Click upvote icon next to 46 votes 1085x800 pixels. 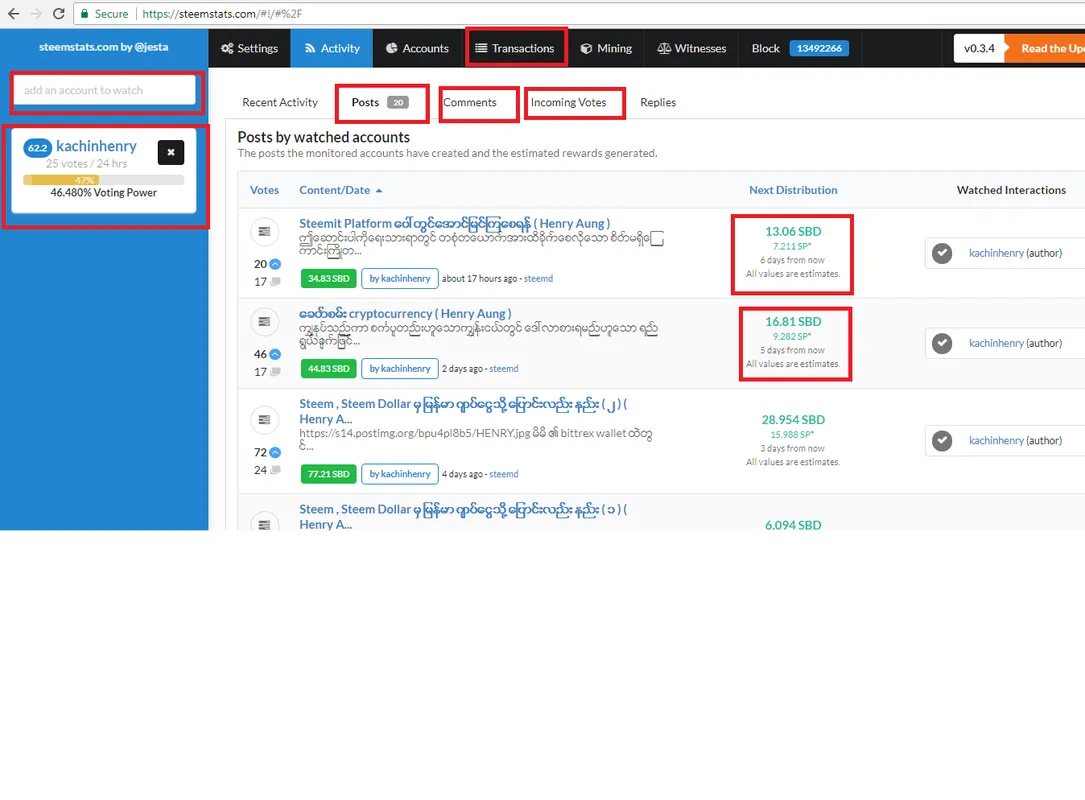pyautogui.click(x=275, y=354)
